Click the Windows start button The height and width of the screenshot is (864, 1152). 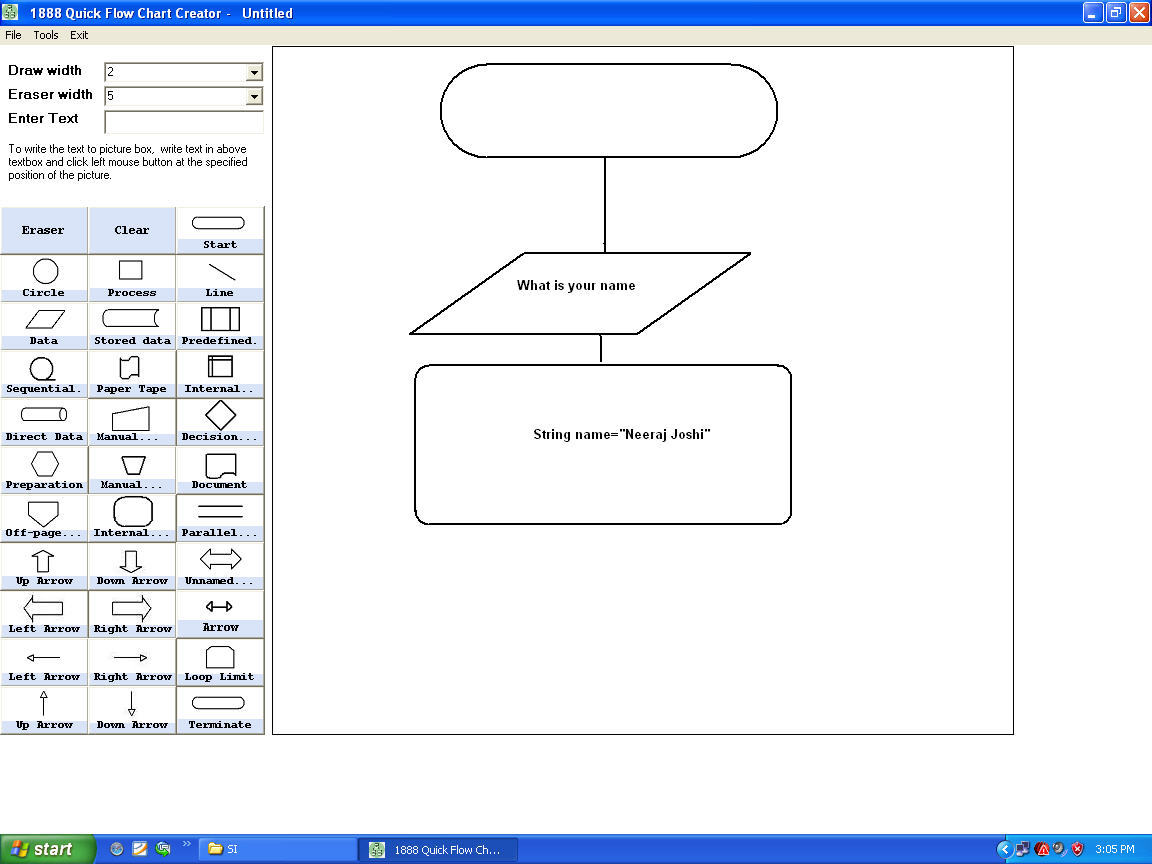coord(48,849)
